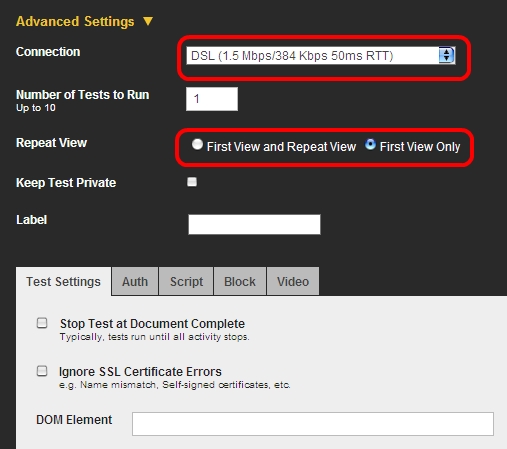
Task: Select First View and Repeat View radio button
Action: 197,145
